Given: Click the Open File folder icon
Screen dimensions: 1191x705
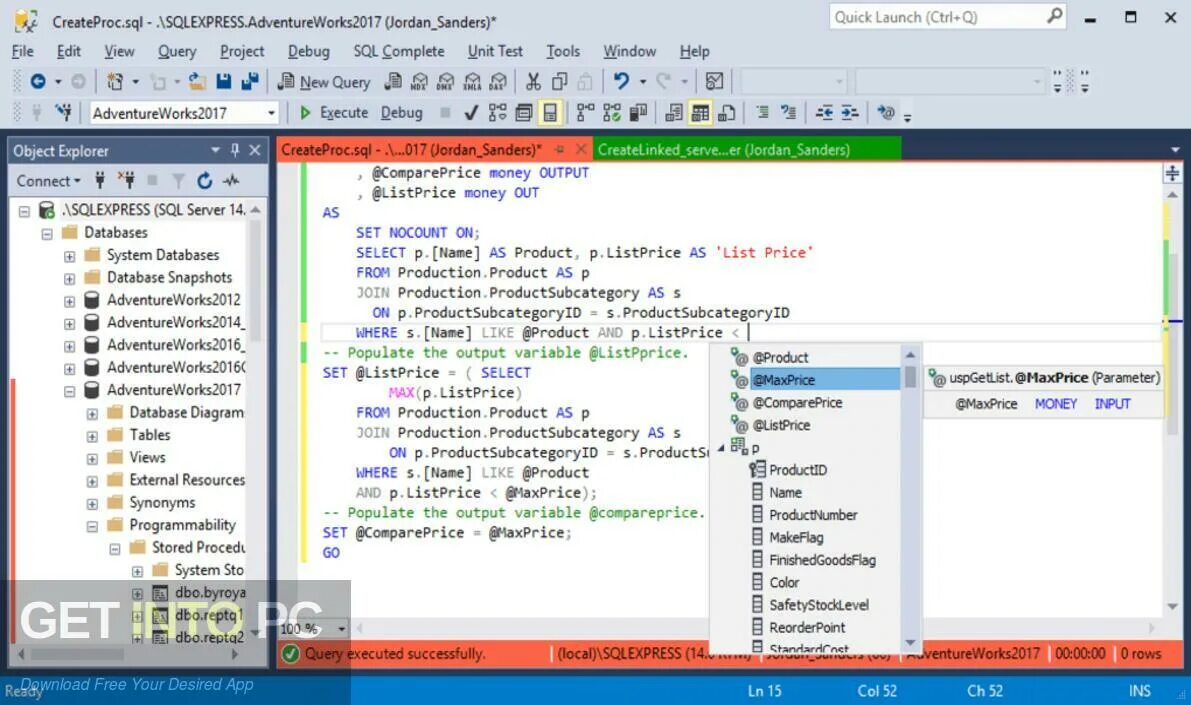Looking at the screenshot, I should pos(197,81).
